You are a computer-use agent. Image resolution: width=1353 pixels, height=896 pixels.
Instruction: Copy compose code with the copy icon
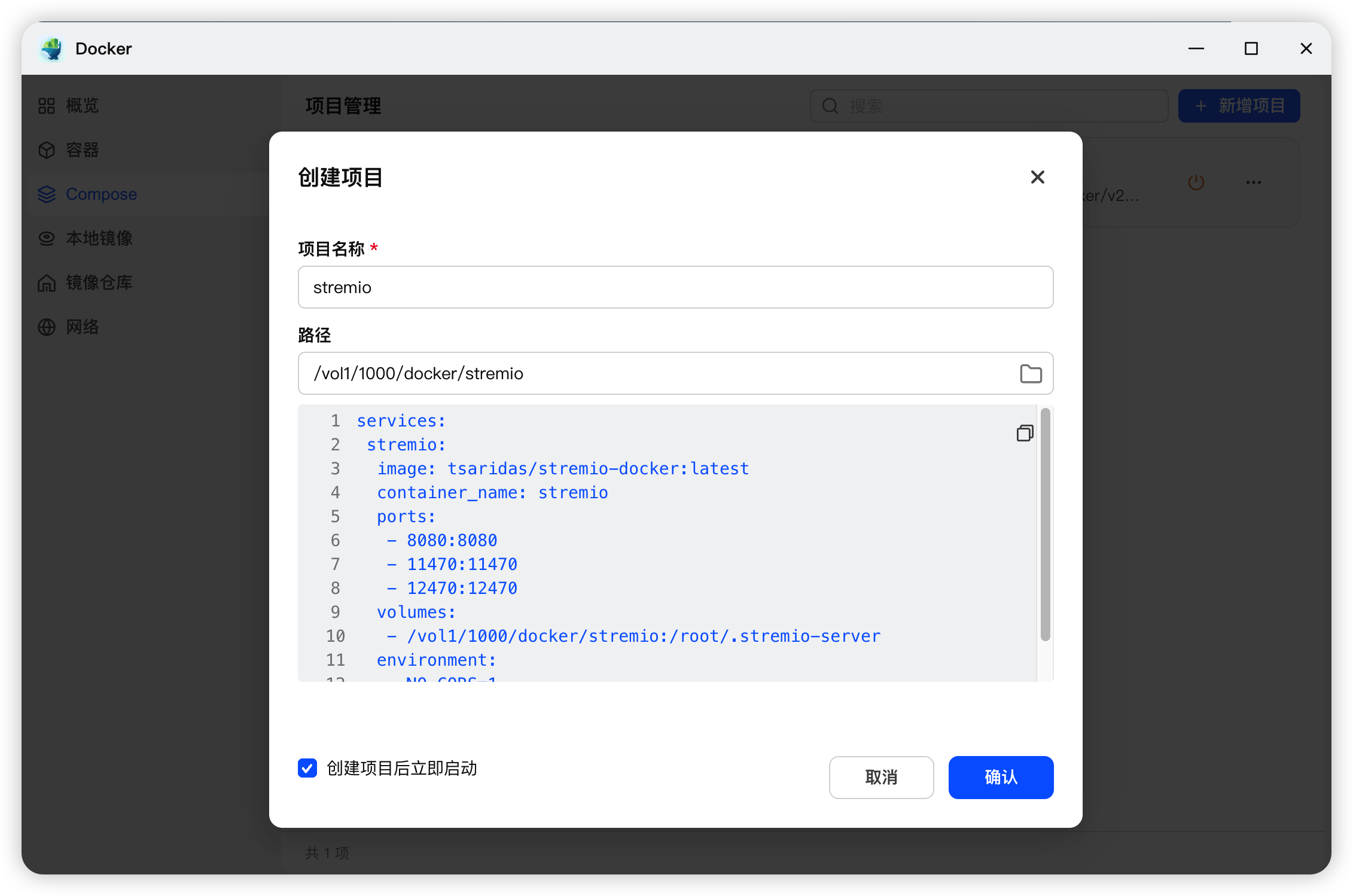(1025, 433)
